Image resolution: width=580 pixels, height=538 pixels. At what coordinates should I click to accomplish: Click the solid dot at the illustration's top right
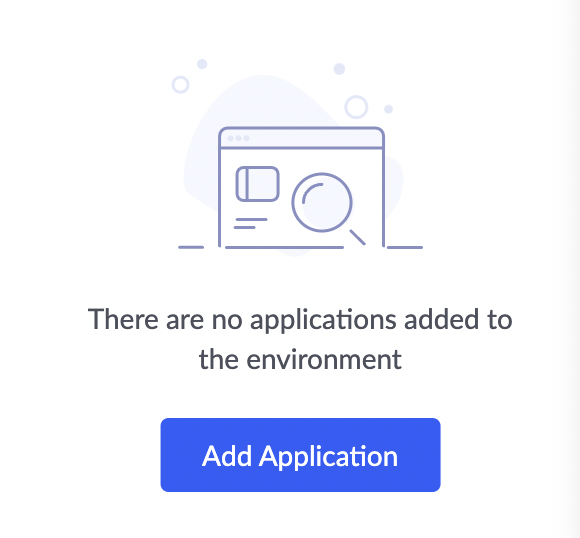pos(339,69)
